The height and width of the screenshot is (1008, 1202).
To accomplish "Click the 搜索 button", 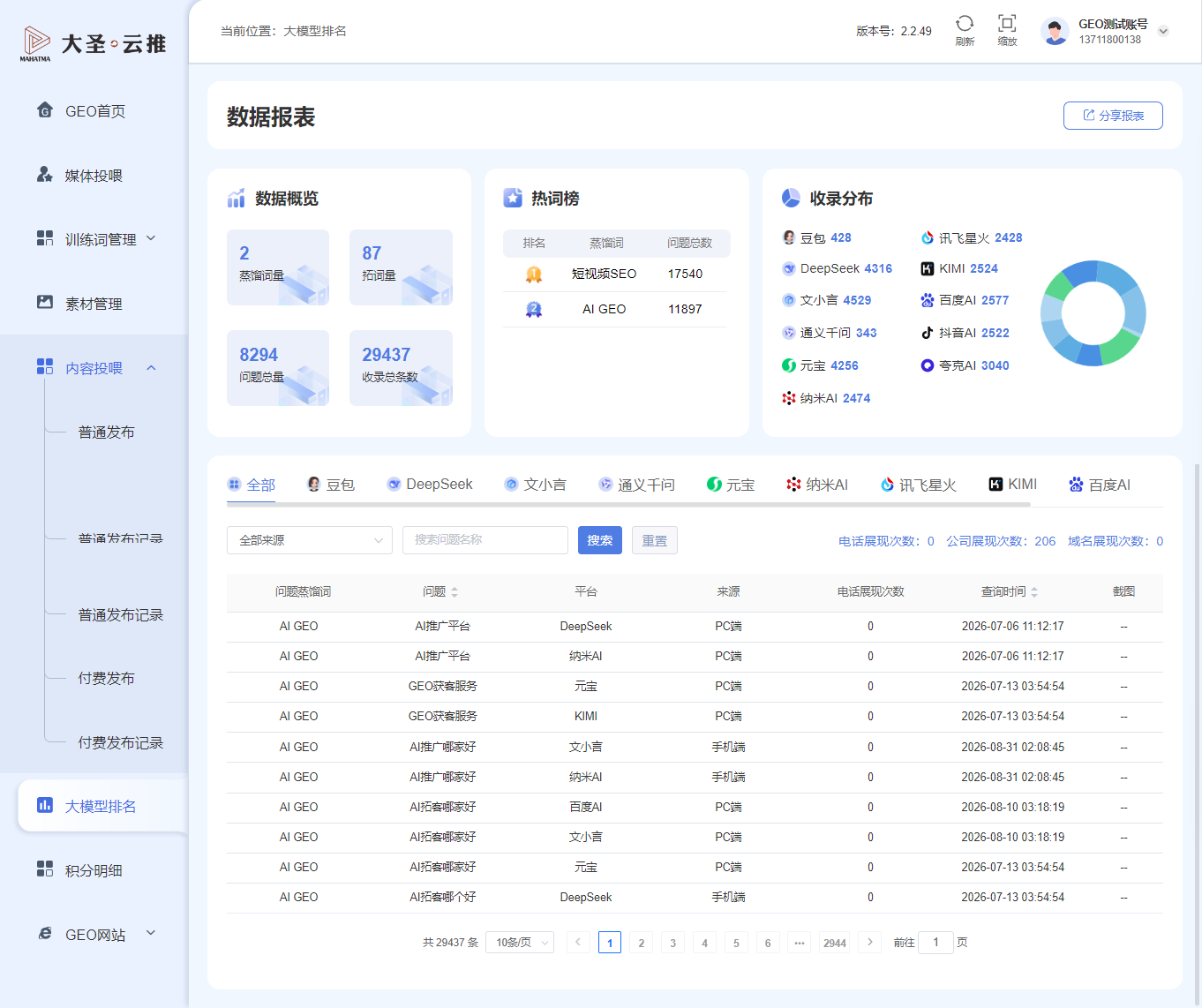I will [x=600, y=540].
